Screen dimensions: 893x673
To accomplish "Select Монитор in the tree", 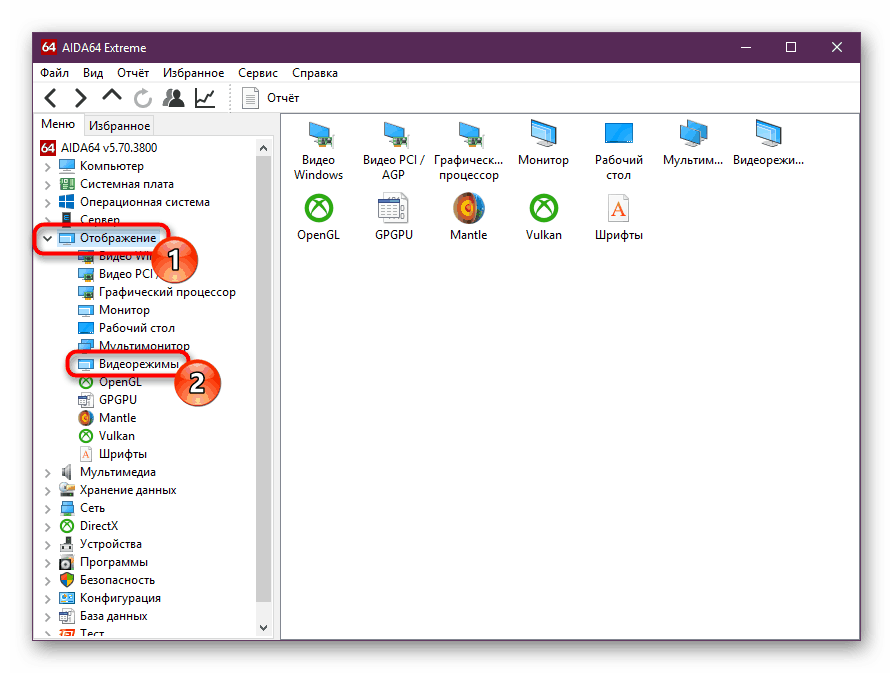I will [114, 310].
